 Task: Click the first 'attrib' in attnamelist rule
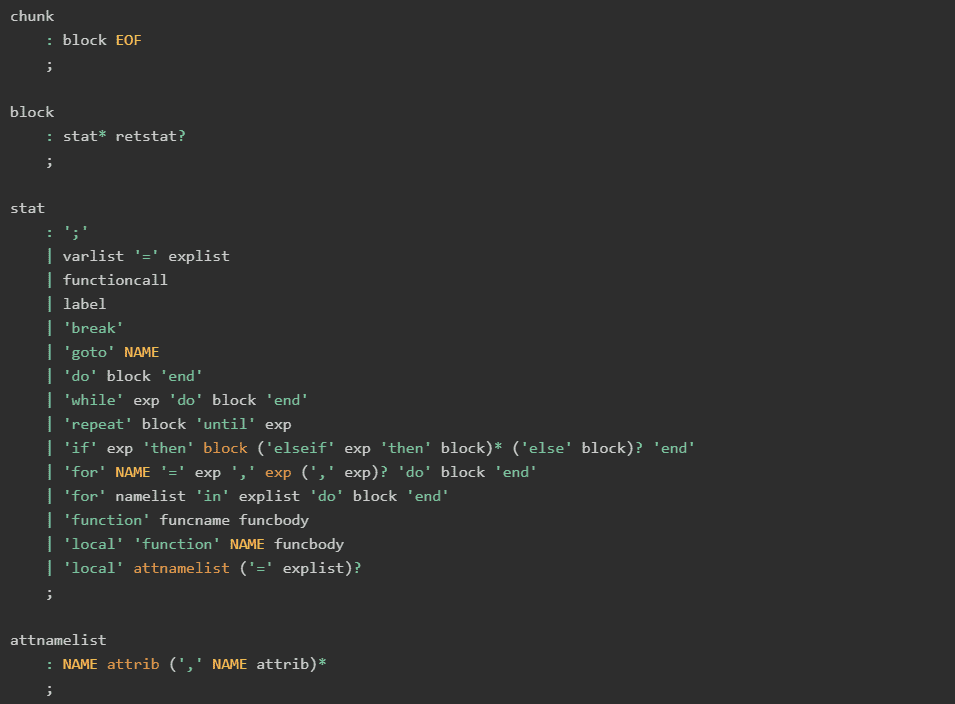pyautogui.click(x=132, y=664)
